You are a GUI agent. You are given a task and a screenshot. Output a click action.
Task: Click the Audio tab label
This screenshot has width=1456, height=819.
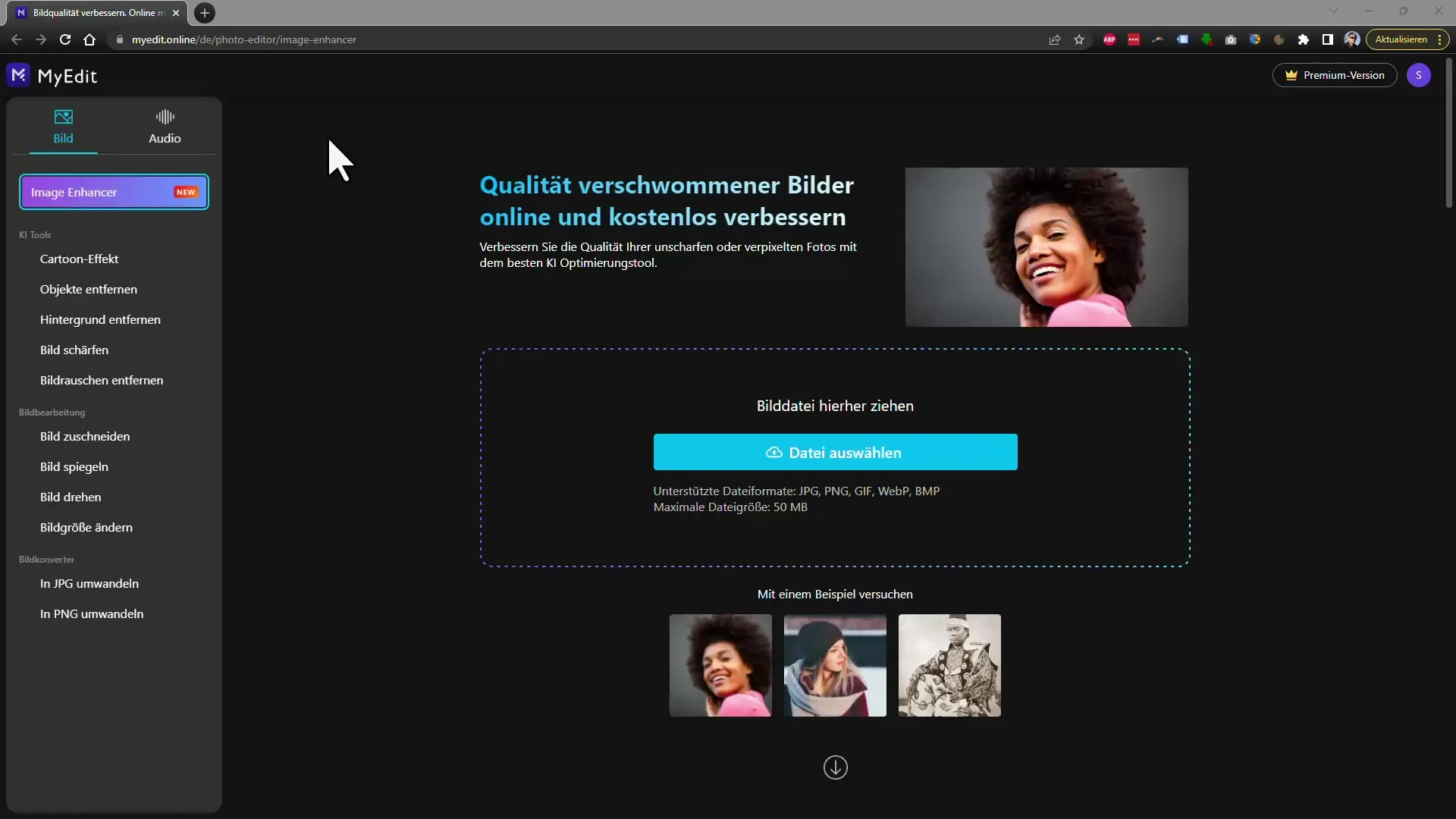(165, 138)
